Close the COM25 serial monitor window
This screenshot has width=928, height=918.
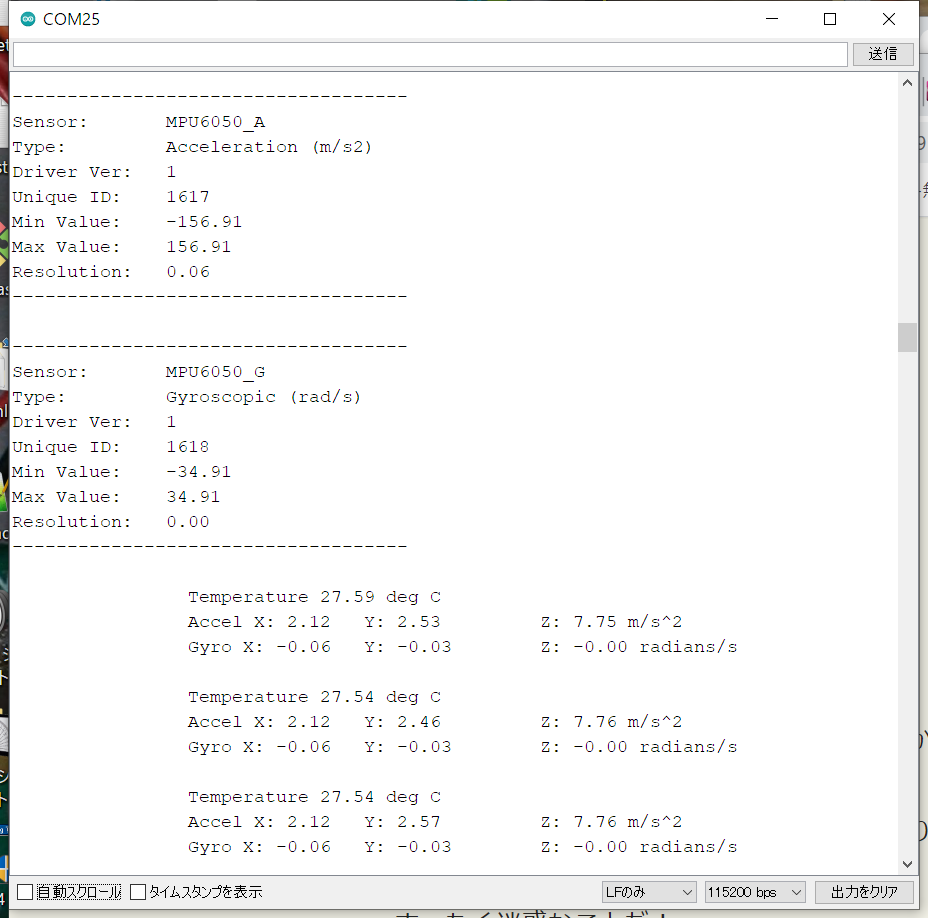pyautogui.click(x=888, y=20)
